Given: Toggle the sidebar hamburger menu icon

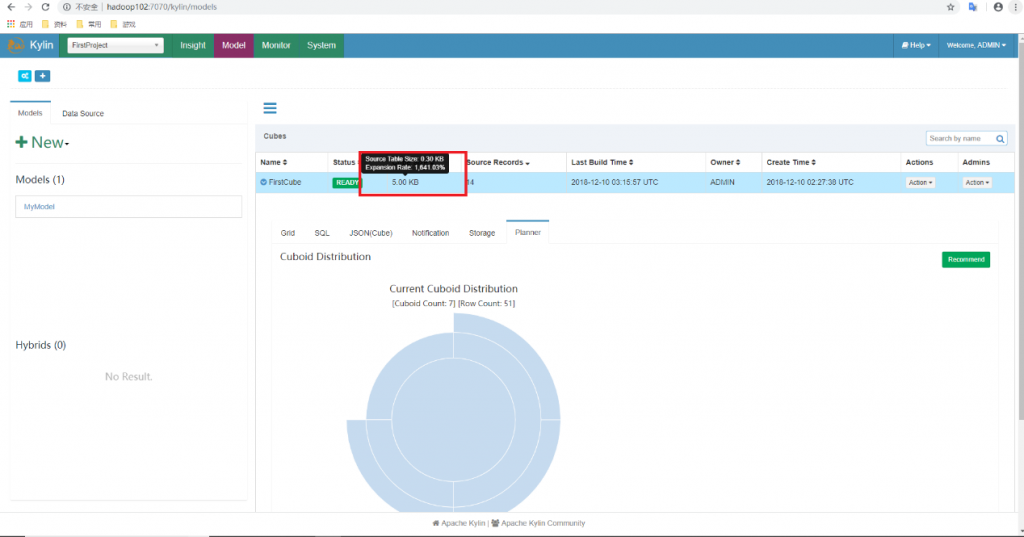Looking at the screenshot, I should pyautogui.click(x=270, y=108).
